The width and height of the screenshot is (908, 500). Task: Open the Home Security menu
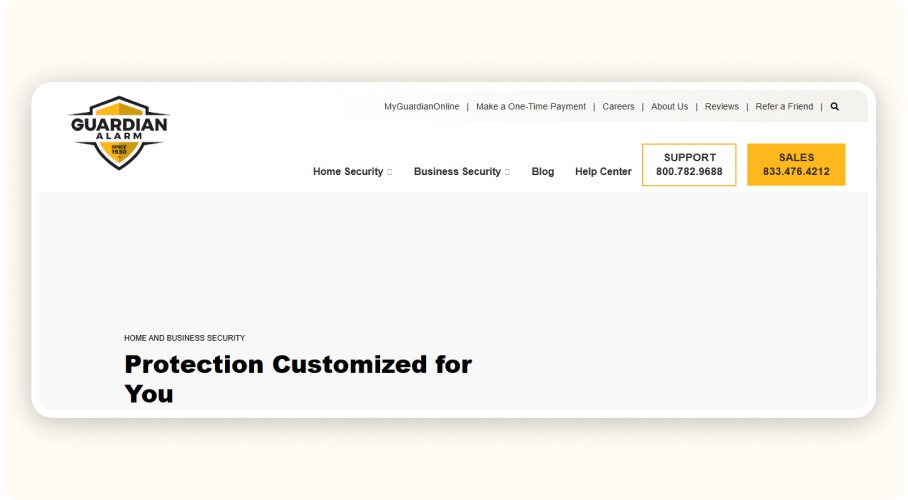pyautogui.click(x=348, y=171)
